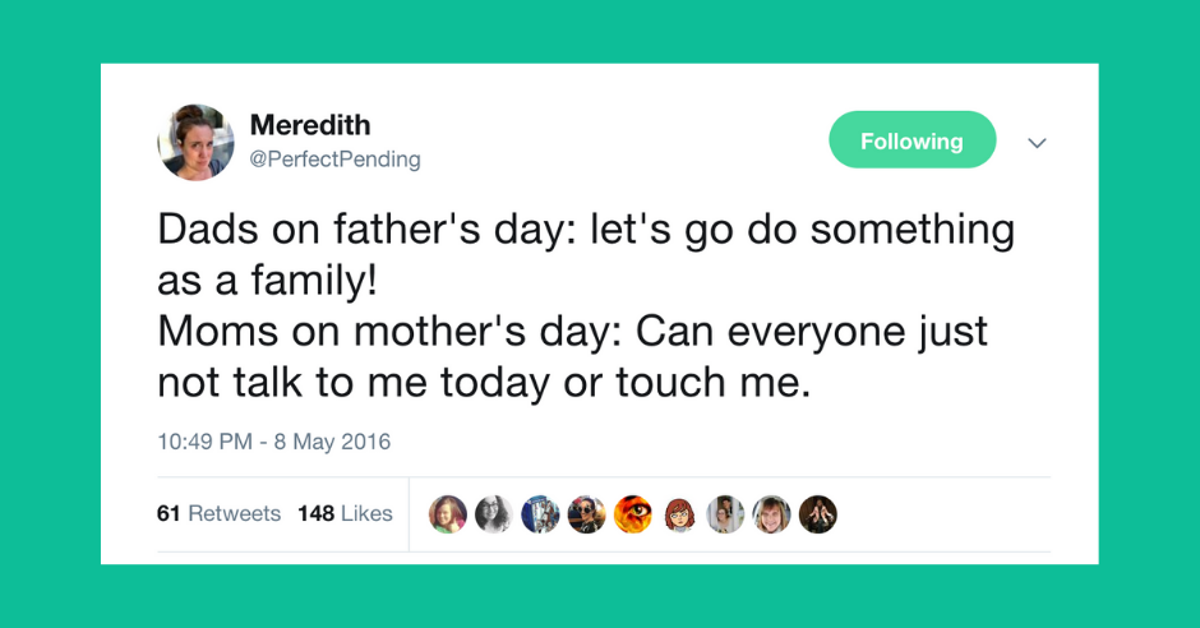This screenshot has width=1200, height=628.
Task: Click the fiery orange eye avatar
Action: tap(633, 514)
